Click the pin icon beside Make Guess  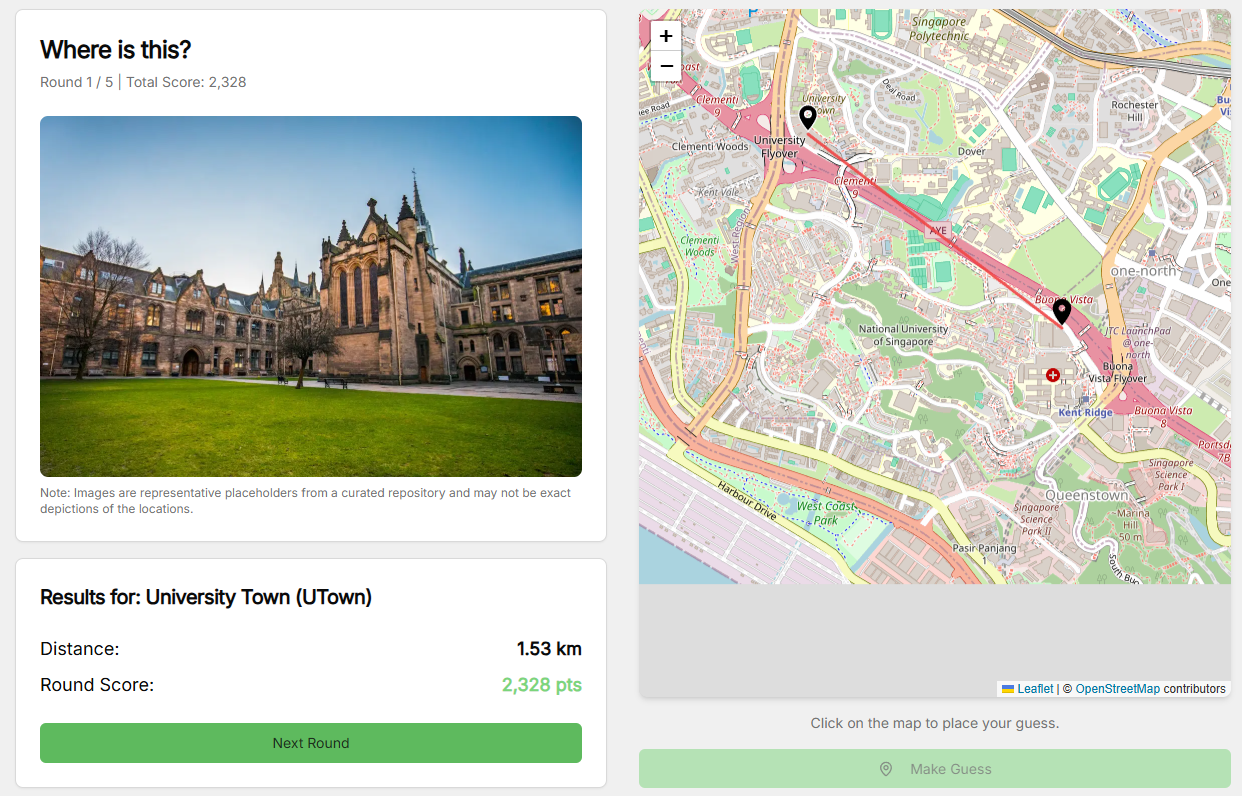tap(885, 769)
